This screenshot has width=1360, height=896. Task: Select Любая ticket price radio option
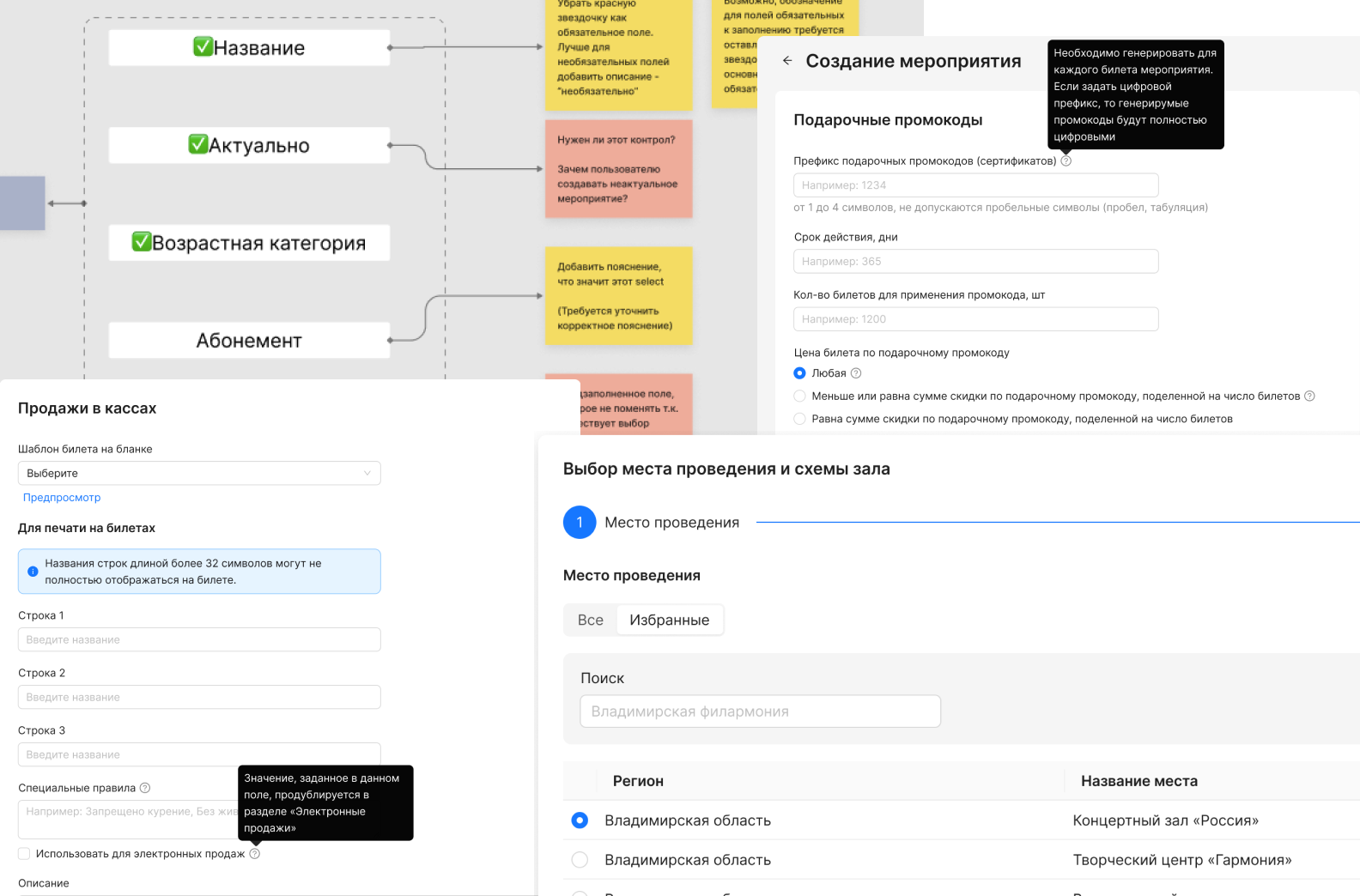pos(799,373)
